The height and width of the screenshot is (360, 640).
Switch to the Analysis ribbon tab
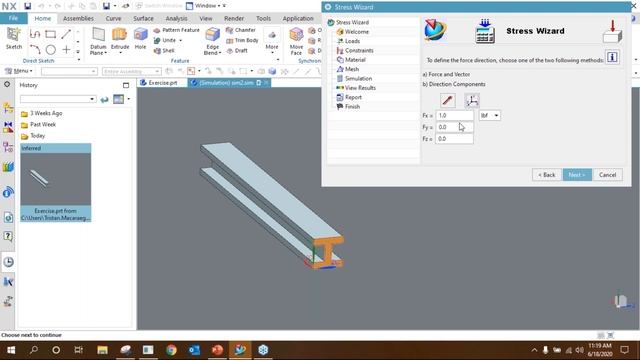pyautogui.click(x=176, y=18)
